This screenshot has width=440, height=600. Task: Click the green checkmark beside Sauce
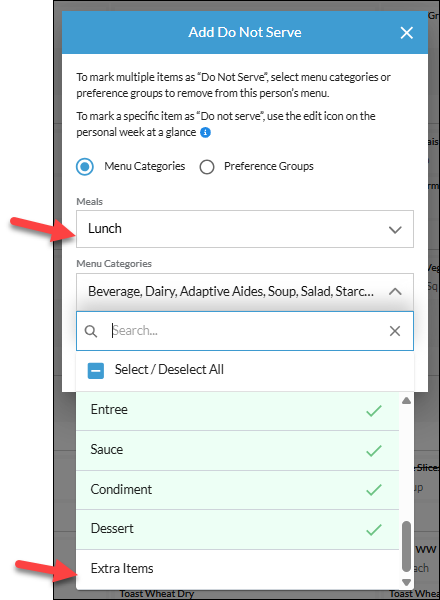tap(374, 450)
